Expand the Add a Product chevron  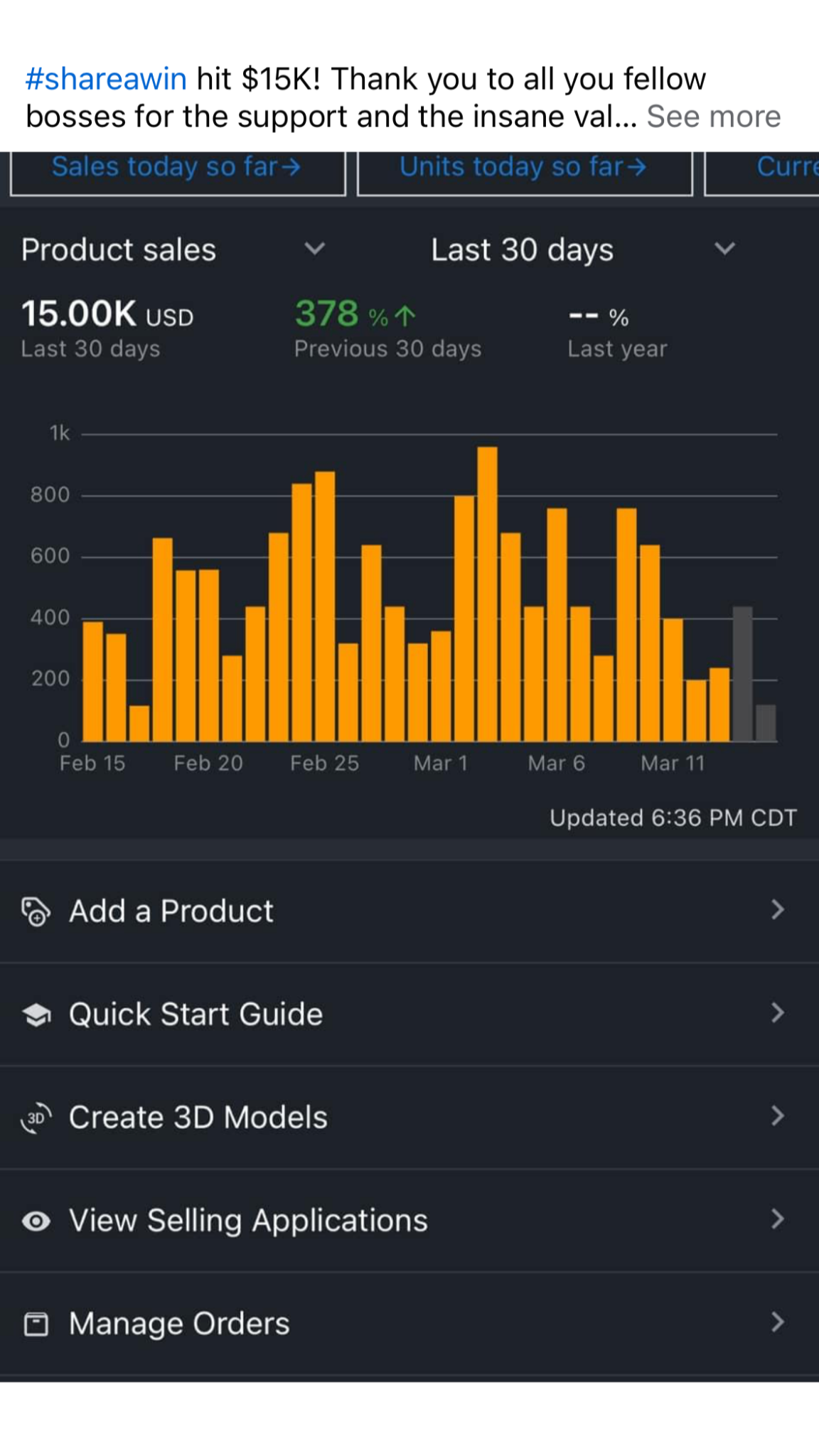[x=778, y=910]
